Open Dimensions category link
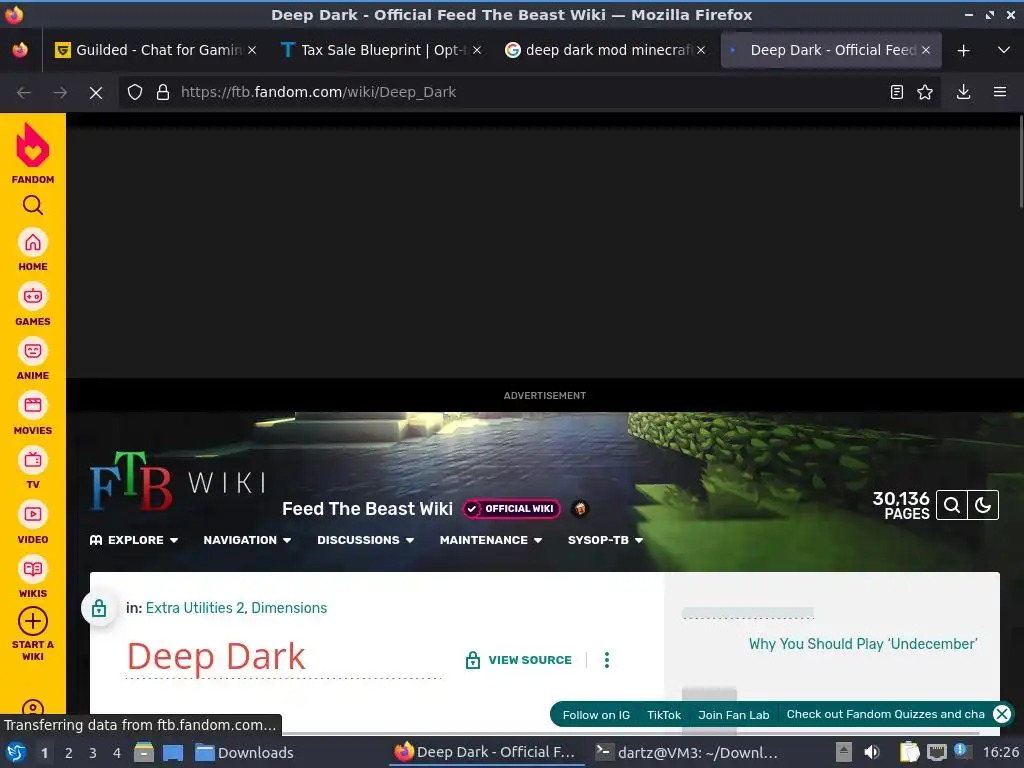This screenshot has height=768, width=1024. (x=289, y=608)
